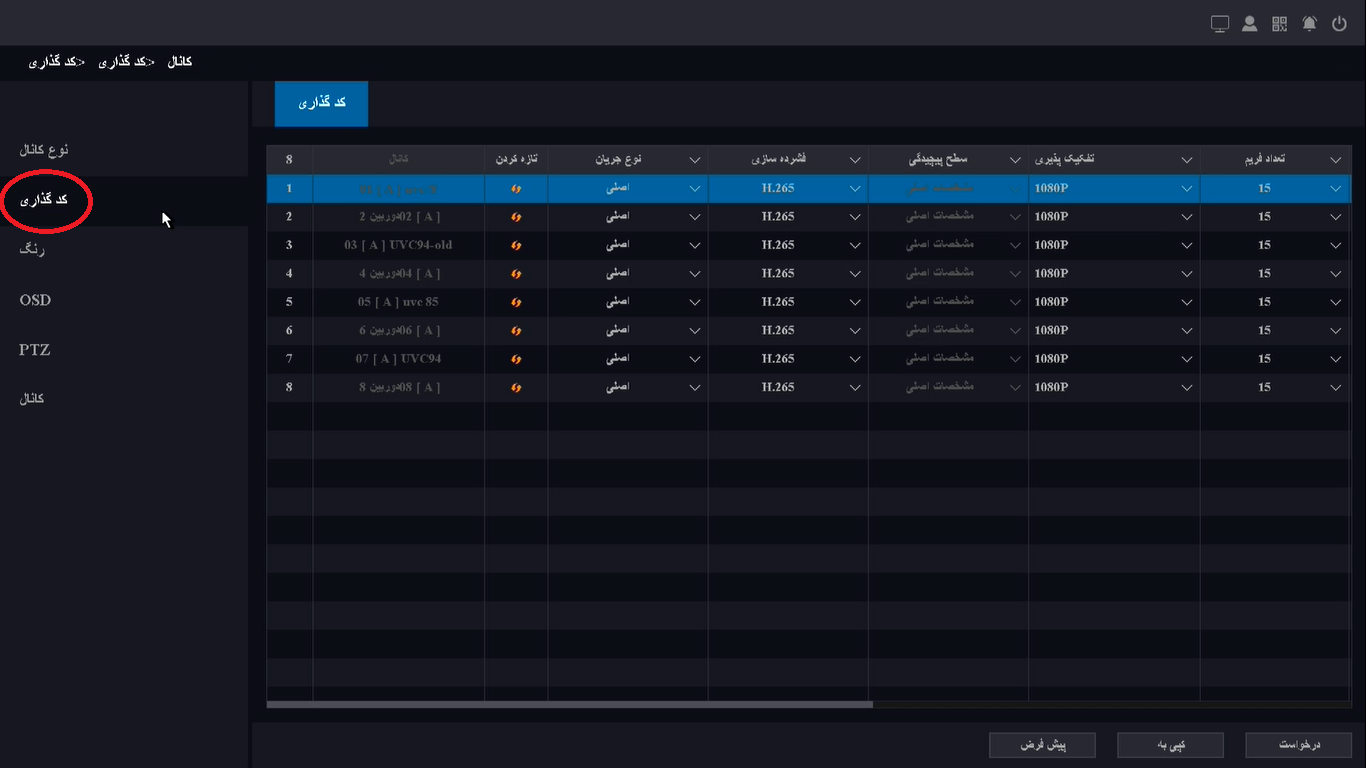Open the کد گذاری tab

coord(321,104)
